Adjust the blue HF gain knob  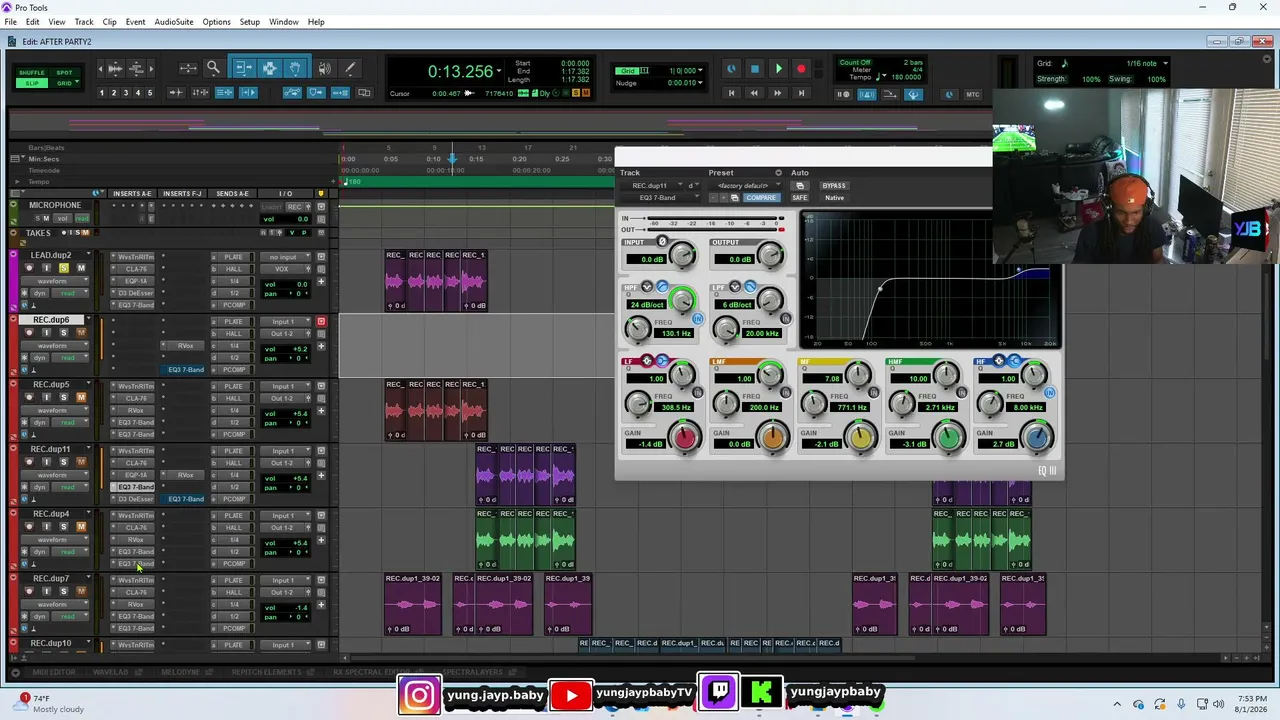click(1037, 437)
